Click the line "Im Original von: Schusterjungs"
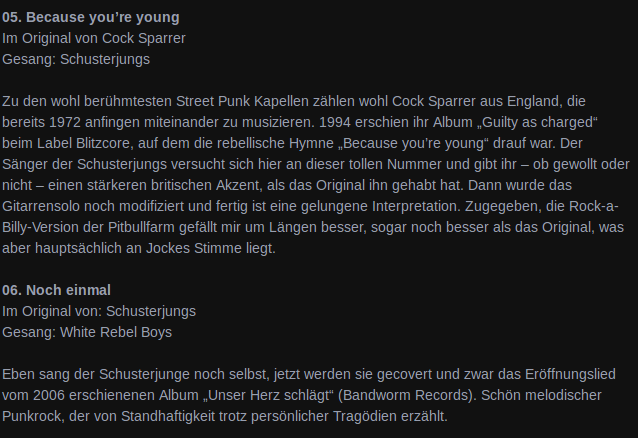The image size is (638, 438). (x=99, y=311)
